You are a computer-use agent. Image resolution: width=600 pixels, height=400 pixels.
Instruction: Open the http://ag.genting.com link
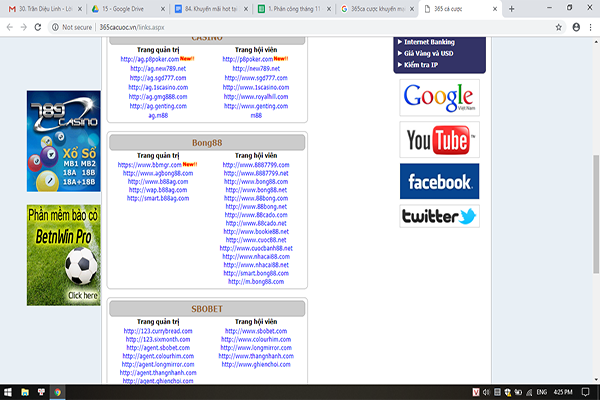click(158, 106)
